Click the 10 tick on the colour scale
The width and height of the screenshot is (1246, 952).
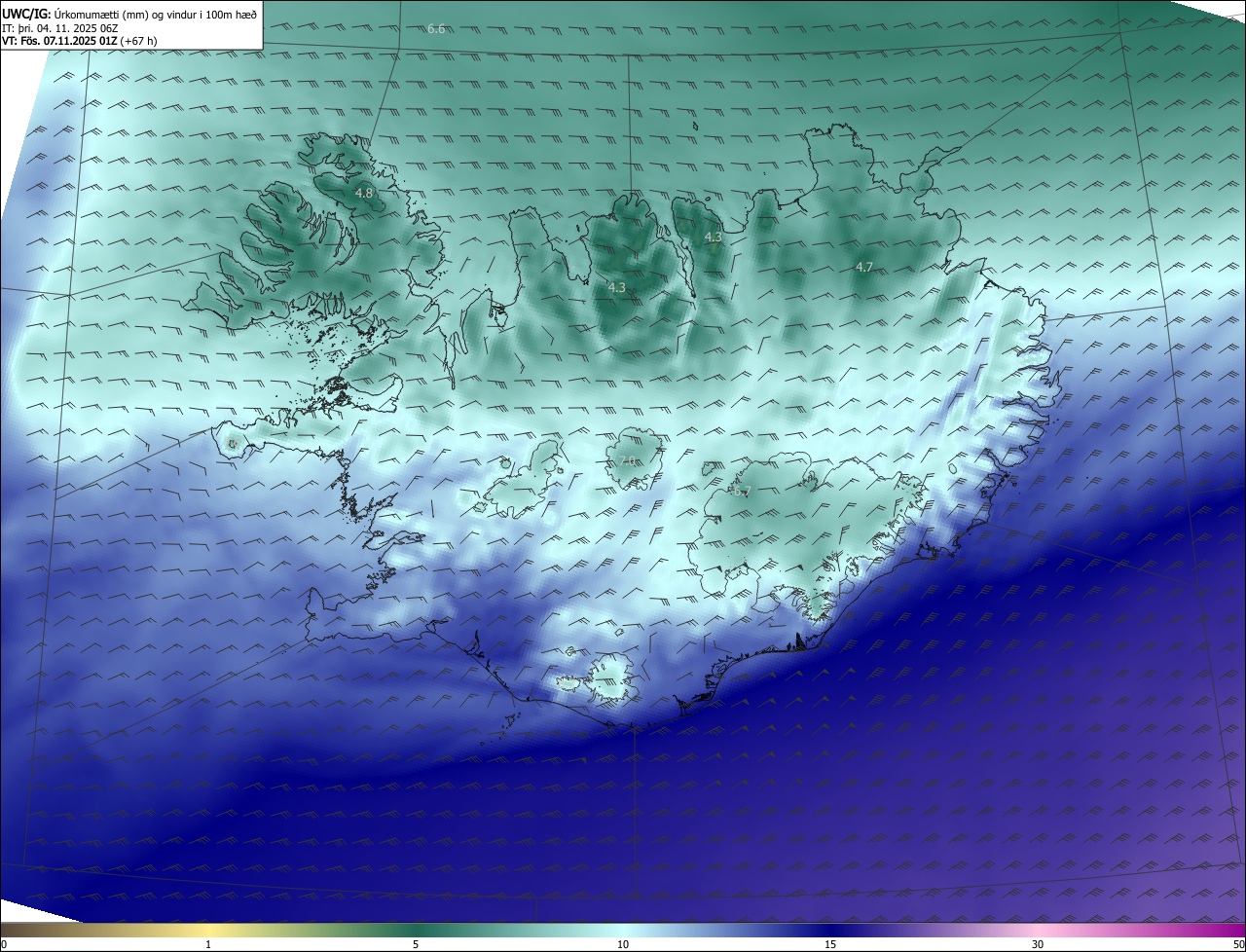[623, 944]
